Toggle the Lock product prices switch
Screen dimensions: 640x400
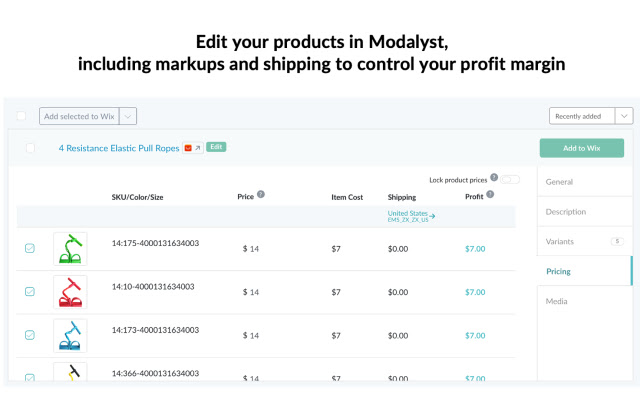(510, 180)
